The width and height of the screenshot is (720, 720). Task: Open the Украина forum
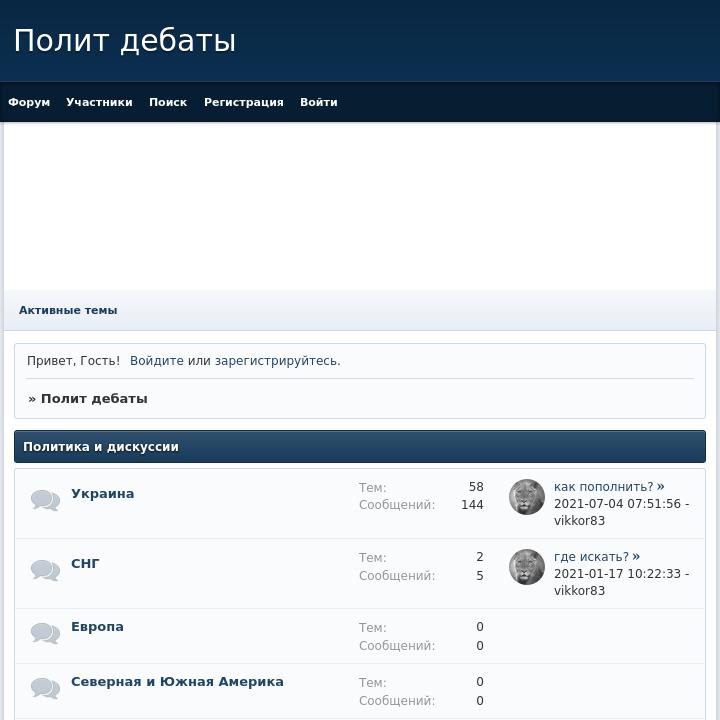(103, 494)
